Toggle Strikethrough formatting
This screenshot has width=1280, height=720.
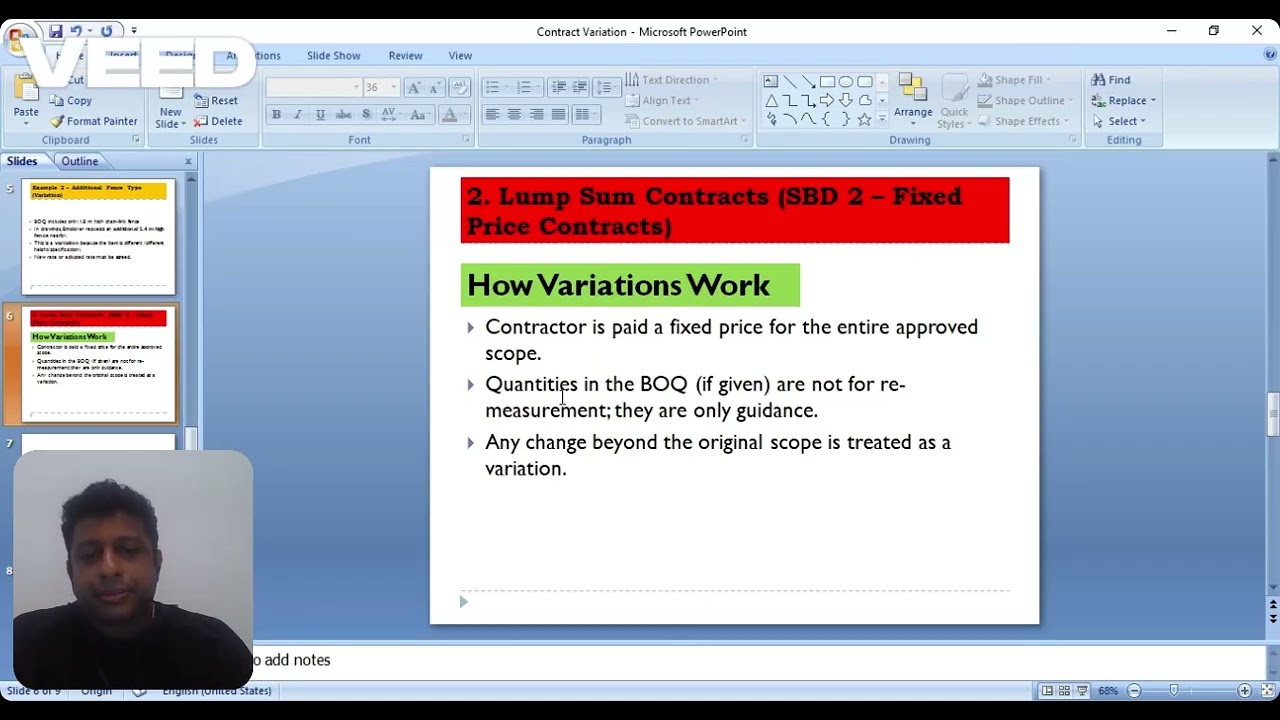tap(343, 115)
